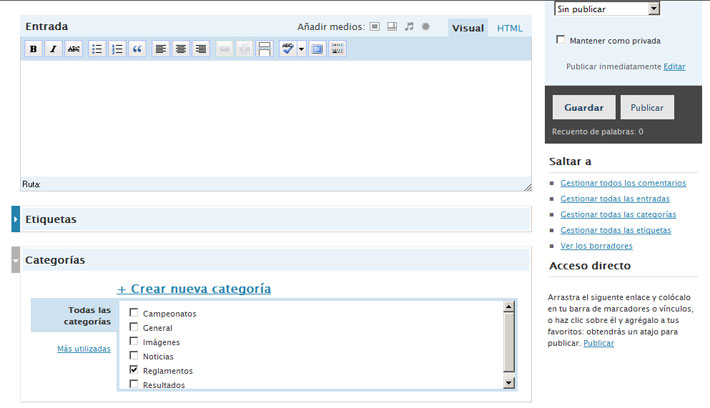Viewport: 710px width, 408px height.
Task: Align text to the right
Action: [201, 49]
